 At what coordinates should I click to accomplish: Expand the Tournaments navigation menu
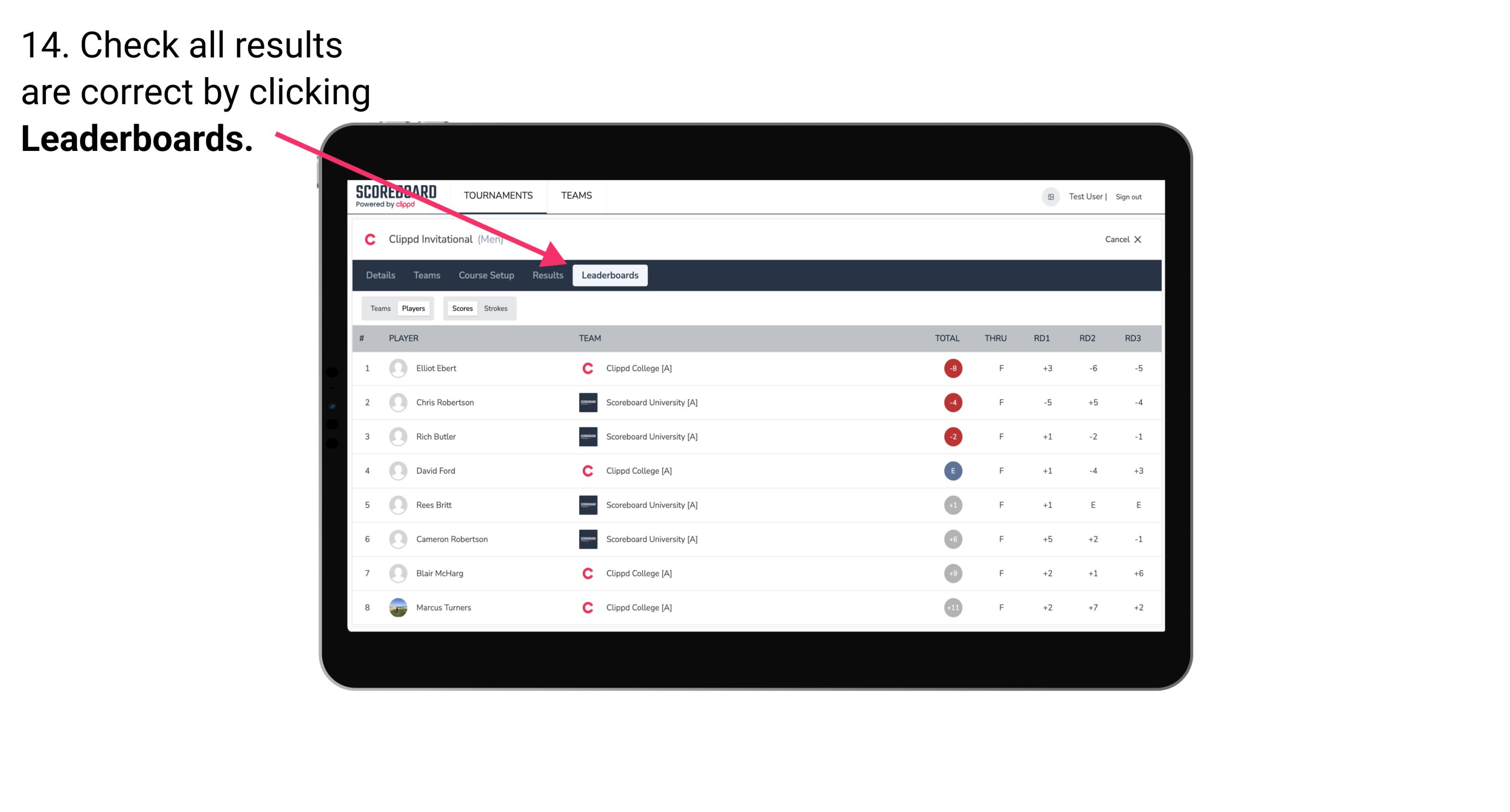click(x=496, y=195)
